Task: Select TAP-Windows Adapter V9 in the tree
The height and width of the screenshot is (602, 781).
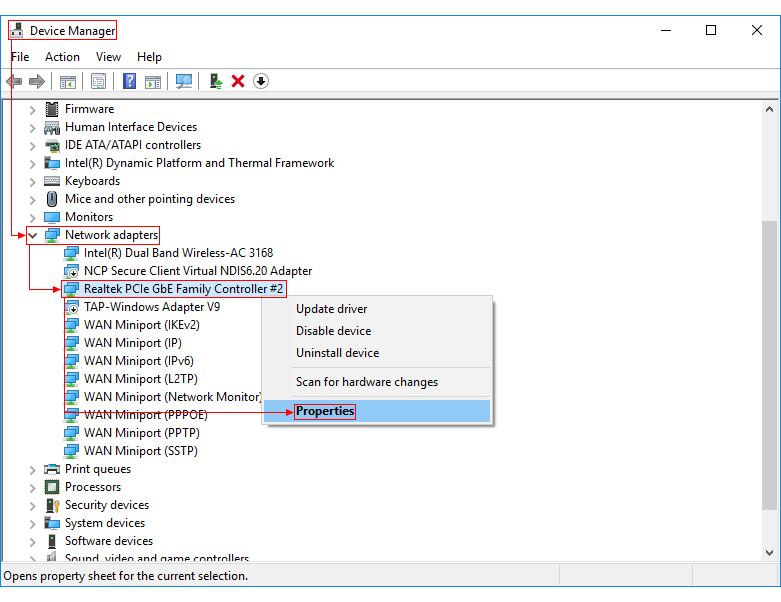Action: [x=152, y=307]
